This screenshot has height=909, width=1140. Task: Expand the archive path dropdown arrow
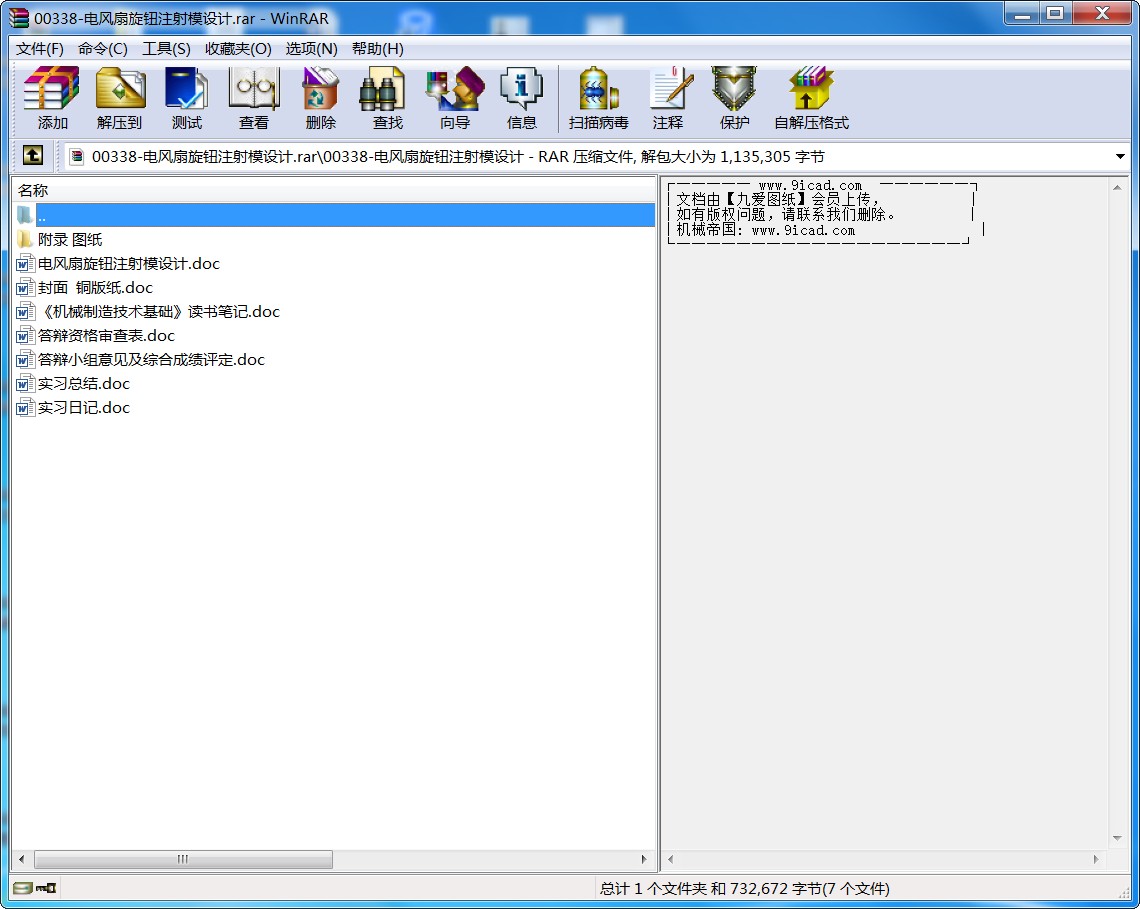pyautogui.click(x=1120, y=157)
